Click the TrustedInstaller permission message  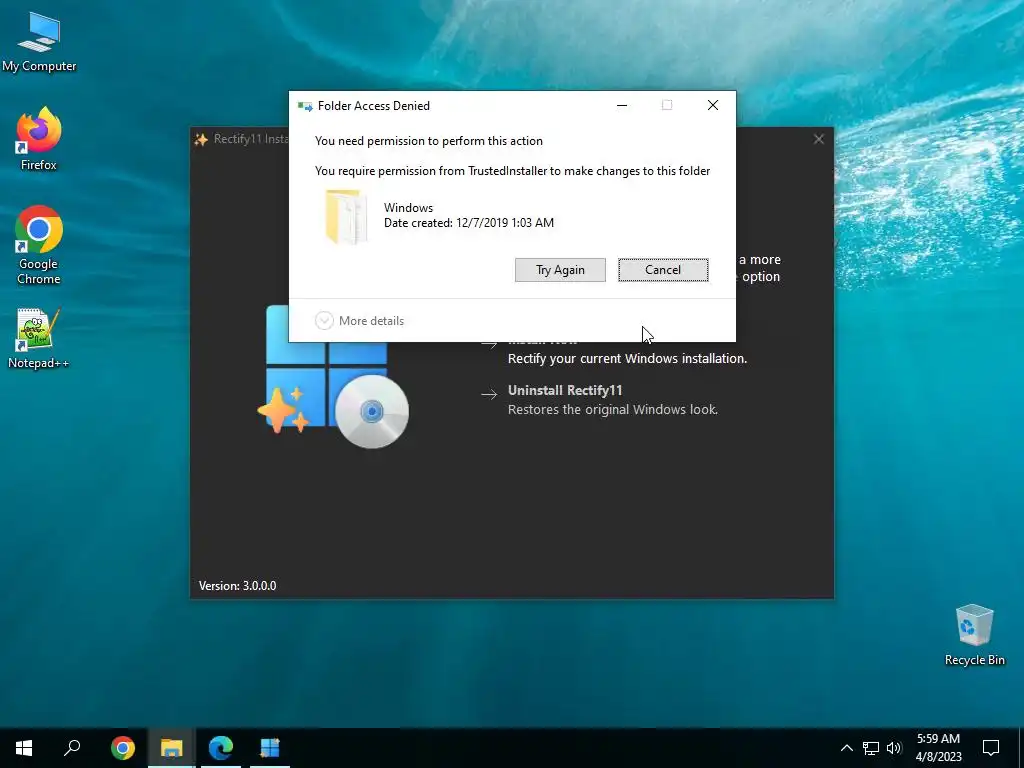(x=513, y=171)
